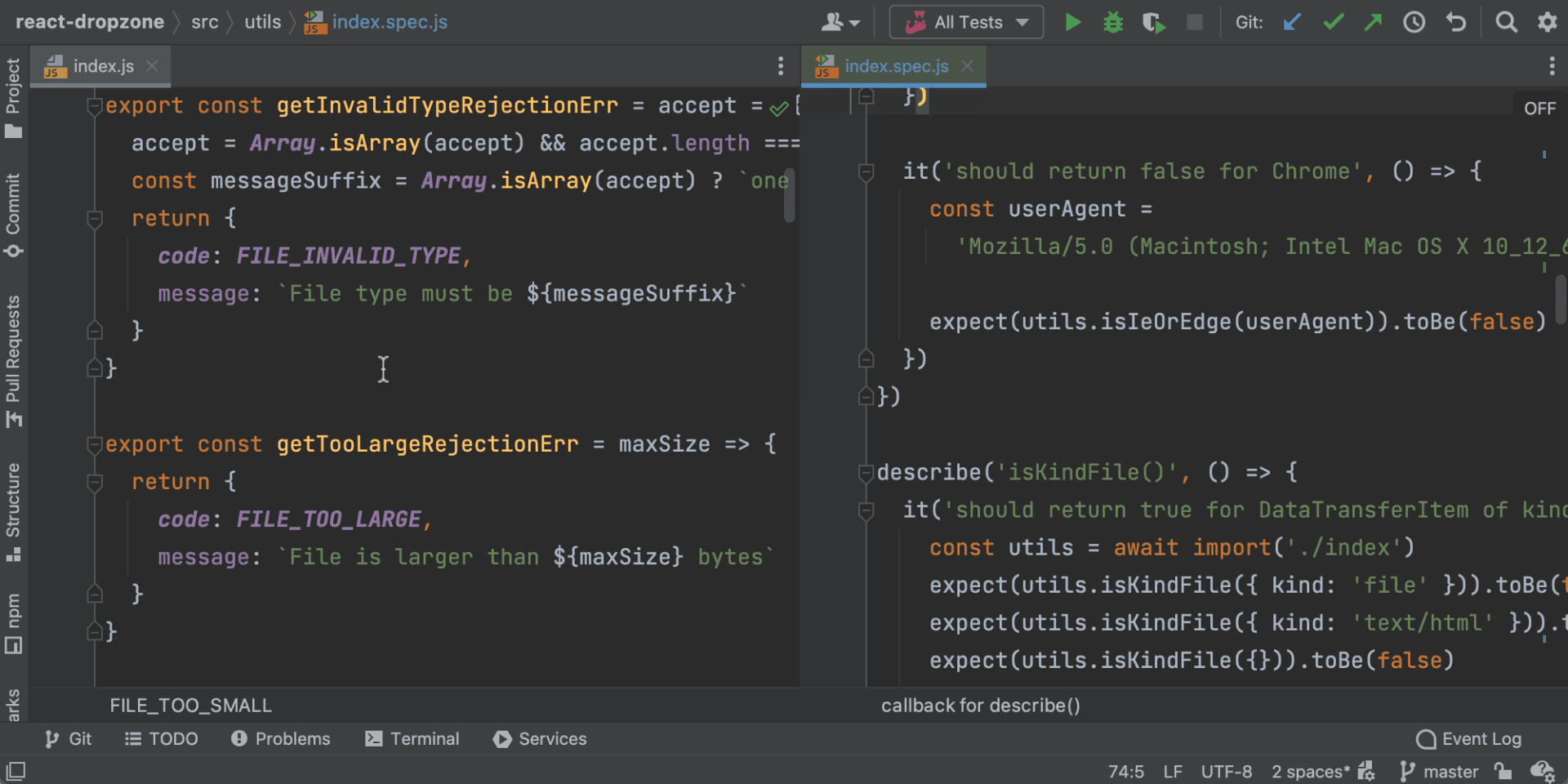This screenshot has width=1568, height=784.
Task: Change 2 spaces indent setting
Action: (x=1310, y=772)
